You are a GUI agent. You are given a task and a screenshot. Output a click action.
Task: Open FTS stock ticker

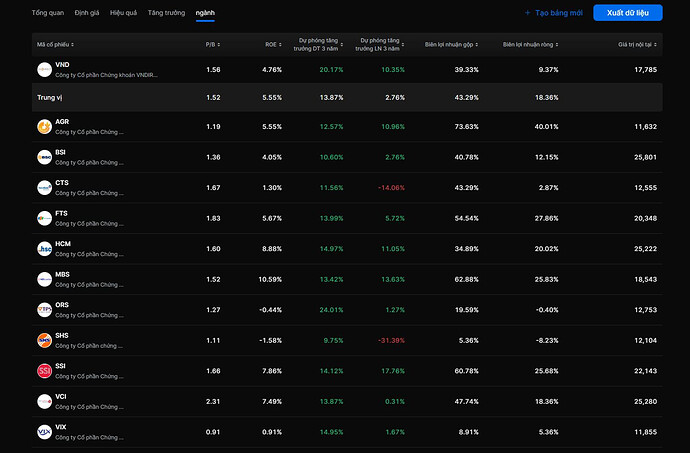(x=61, y=213)
